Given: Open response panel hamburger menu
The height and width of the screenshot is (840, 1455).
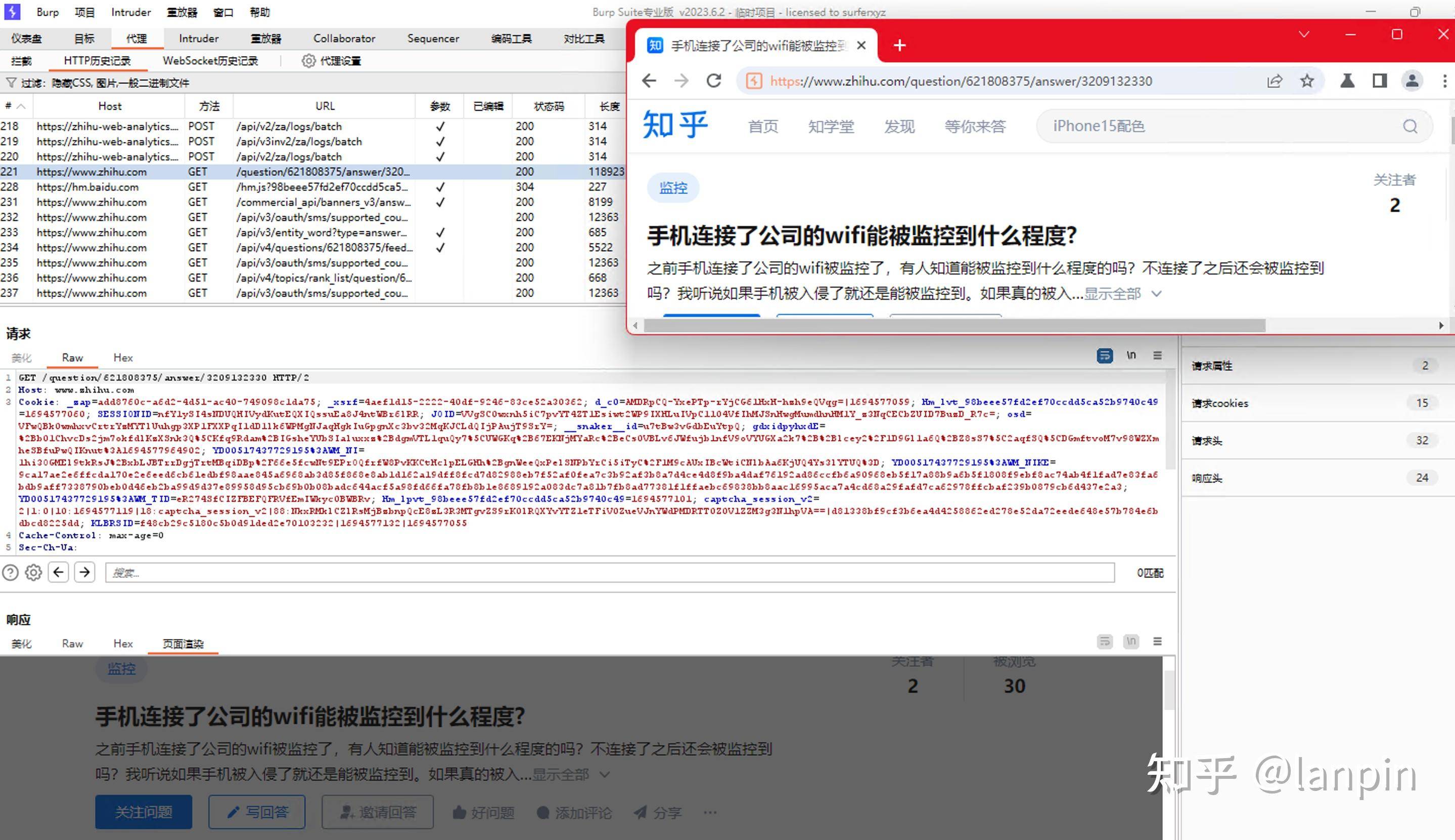Looking at the screenshot, I should (x=1157, y=641).
